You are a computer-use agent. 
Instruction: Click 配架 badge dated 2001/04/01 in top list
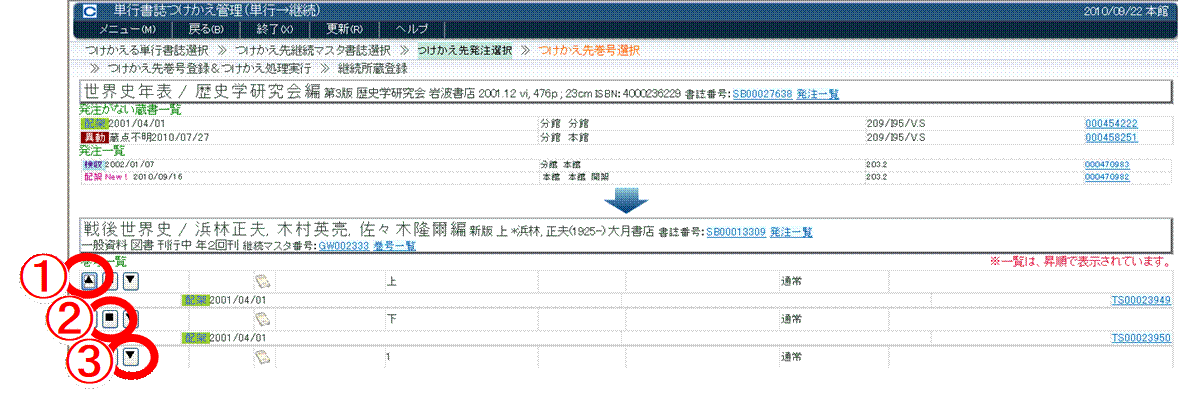coord(94,124)
